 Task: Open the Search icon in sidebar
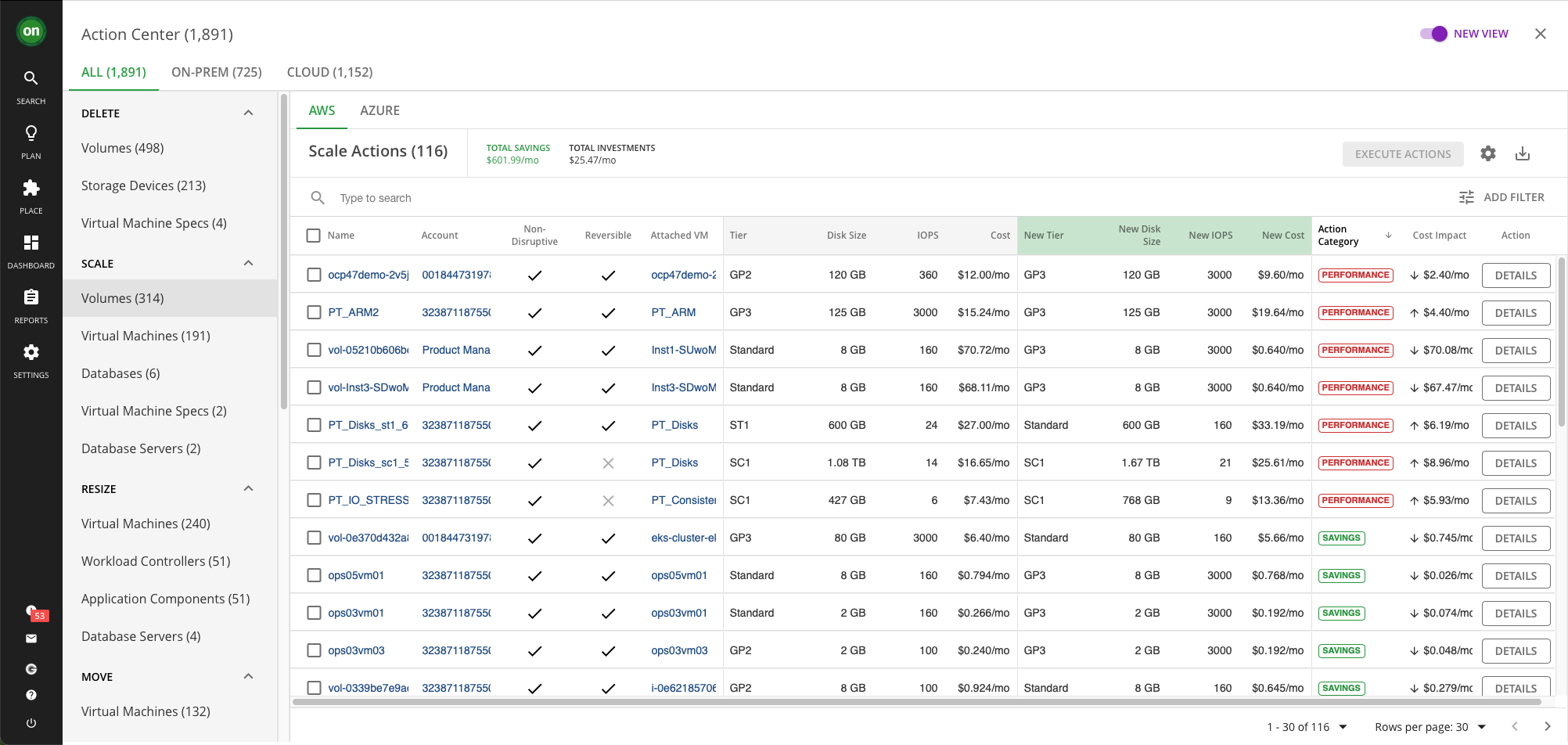click(31, 78)
